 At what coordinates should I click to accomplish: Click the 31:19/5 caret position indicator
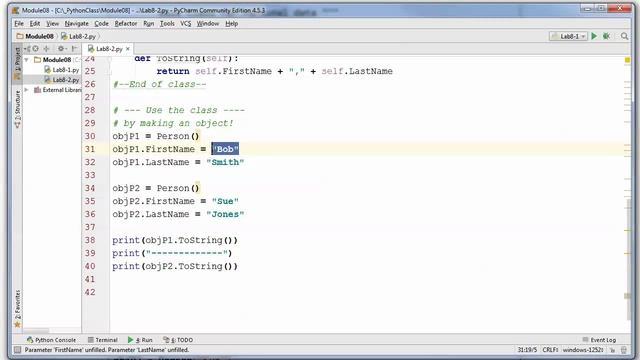point(527,350)
